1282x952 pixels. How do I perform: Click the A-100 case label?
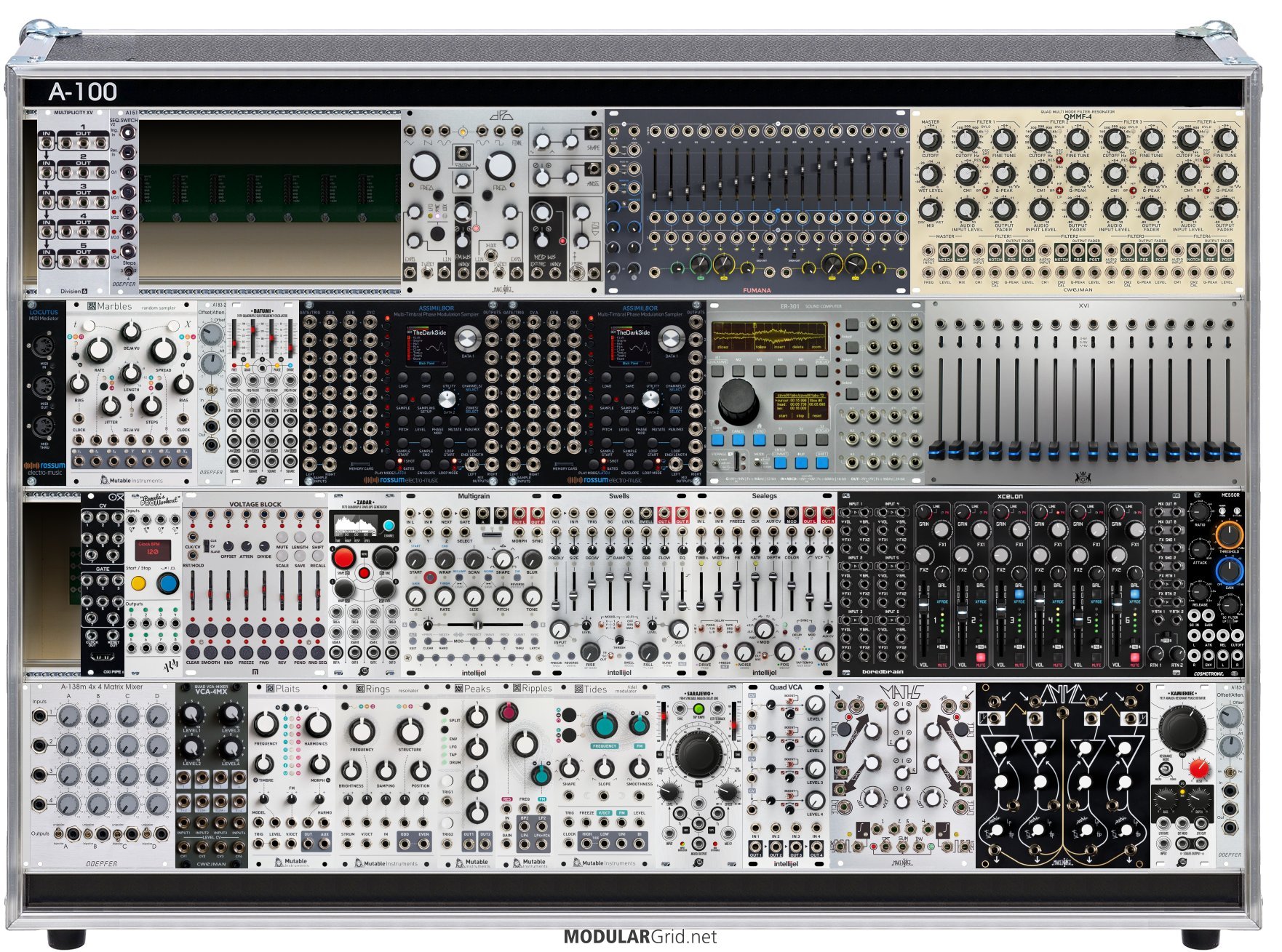click(x=83, y=92)
